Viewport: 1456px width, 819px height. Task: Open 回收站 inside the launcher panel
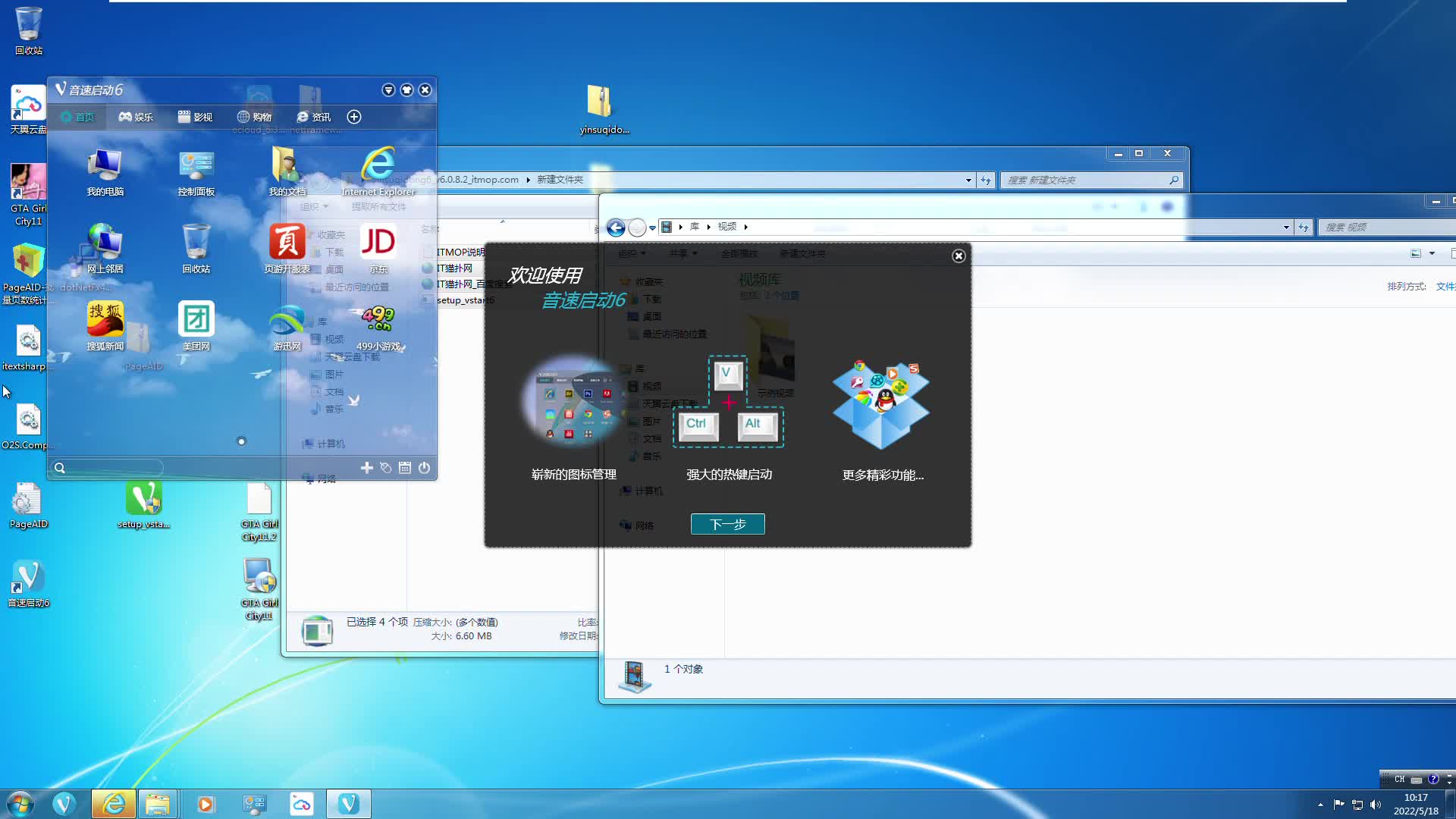[x=196, y=249]
